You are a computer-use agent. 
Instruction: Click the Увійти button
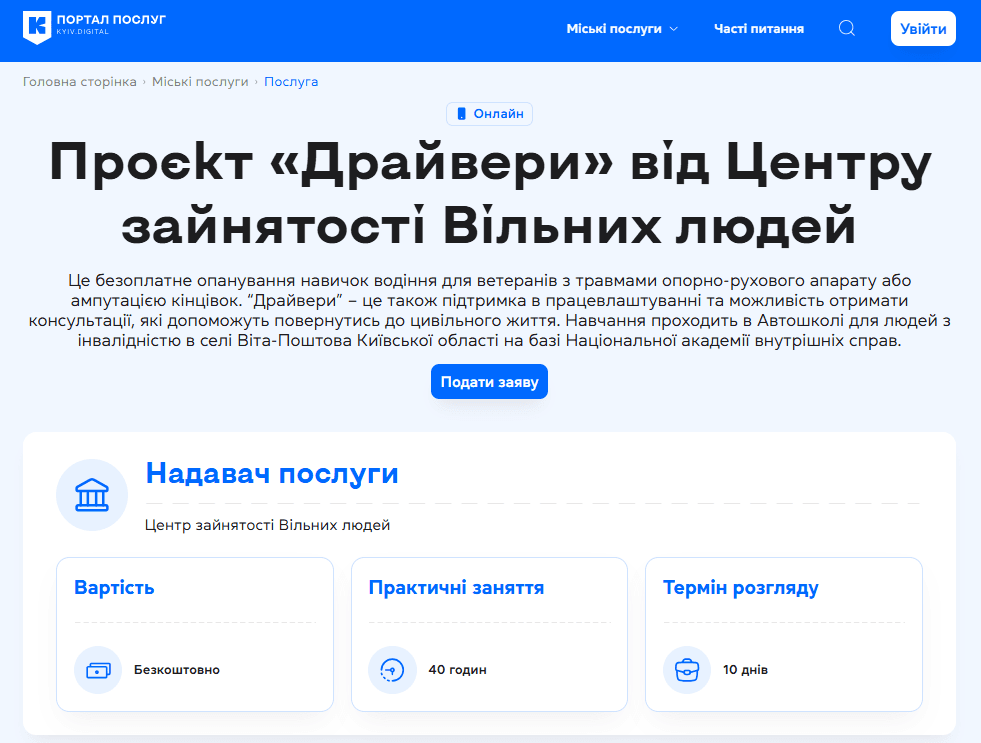point(922,28)
